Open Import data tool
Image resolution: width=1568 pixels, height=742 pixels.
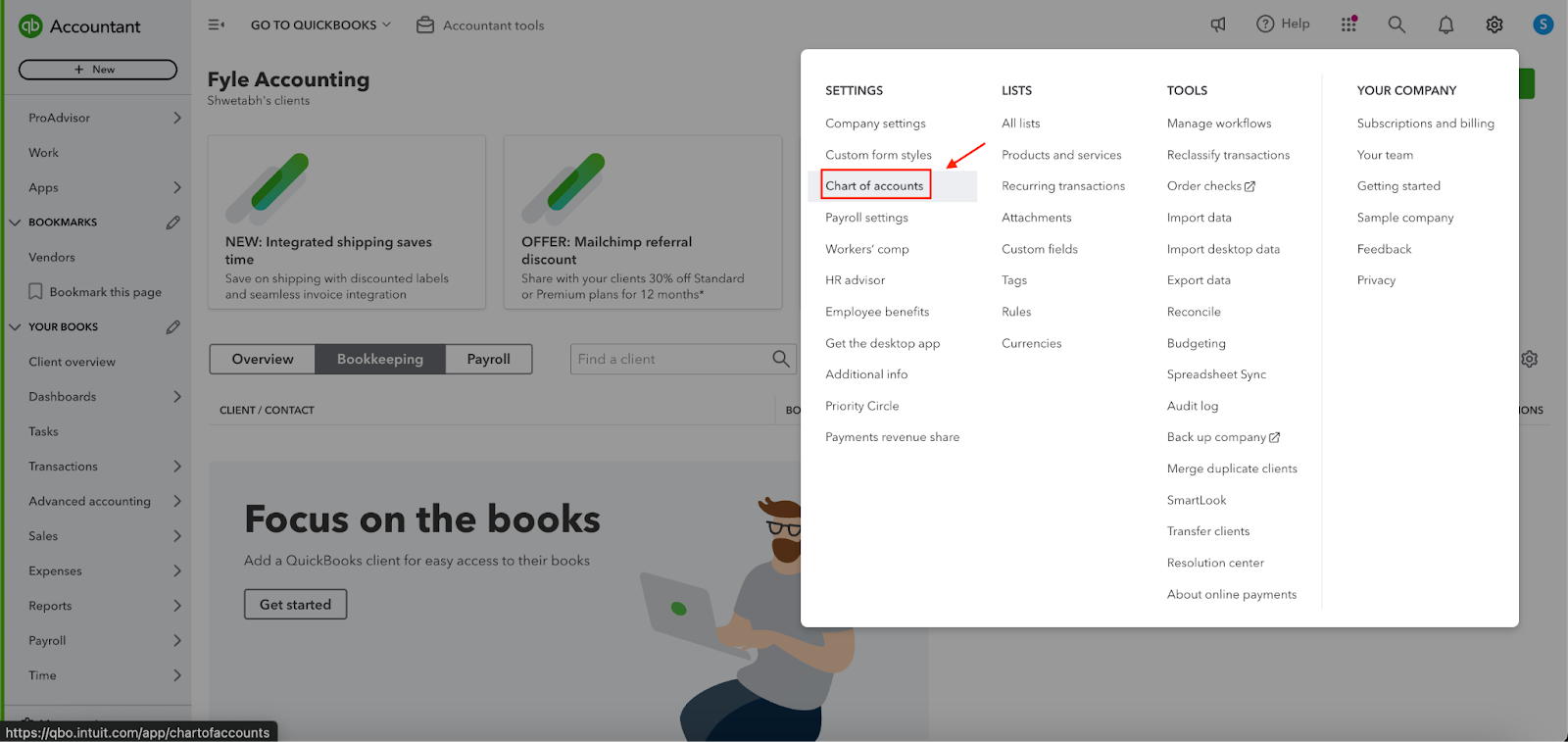click(x=1200, y=218)
